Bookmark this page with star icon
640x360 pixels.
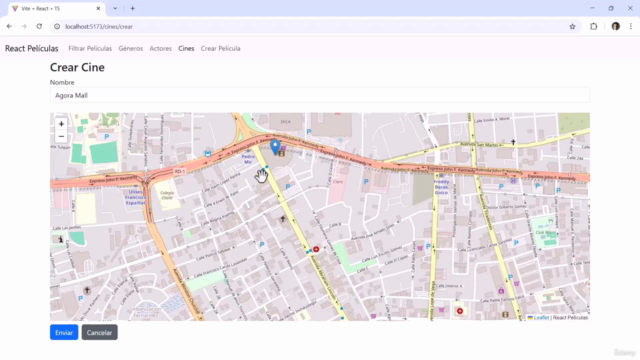(572, 27)
